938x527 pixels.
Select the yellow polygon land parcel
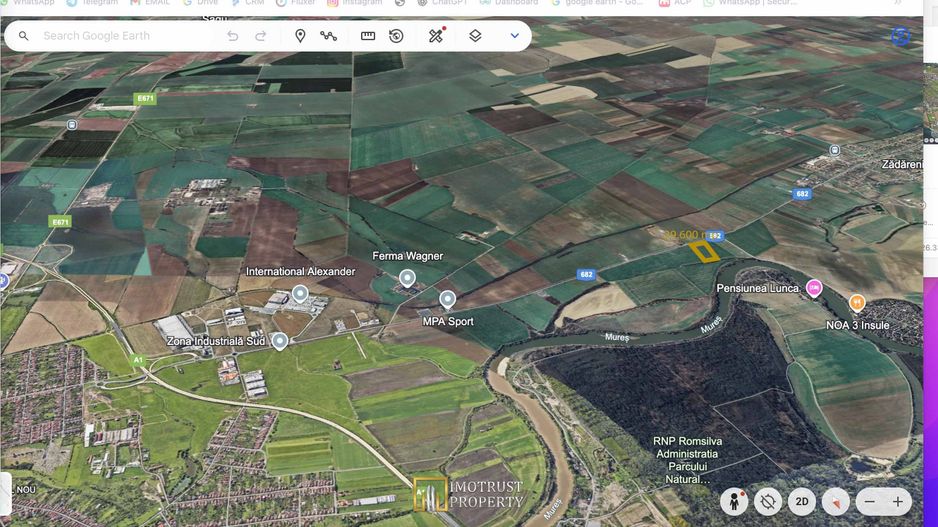click(x=705, y=251)
